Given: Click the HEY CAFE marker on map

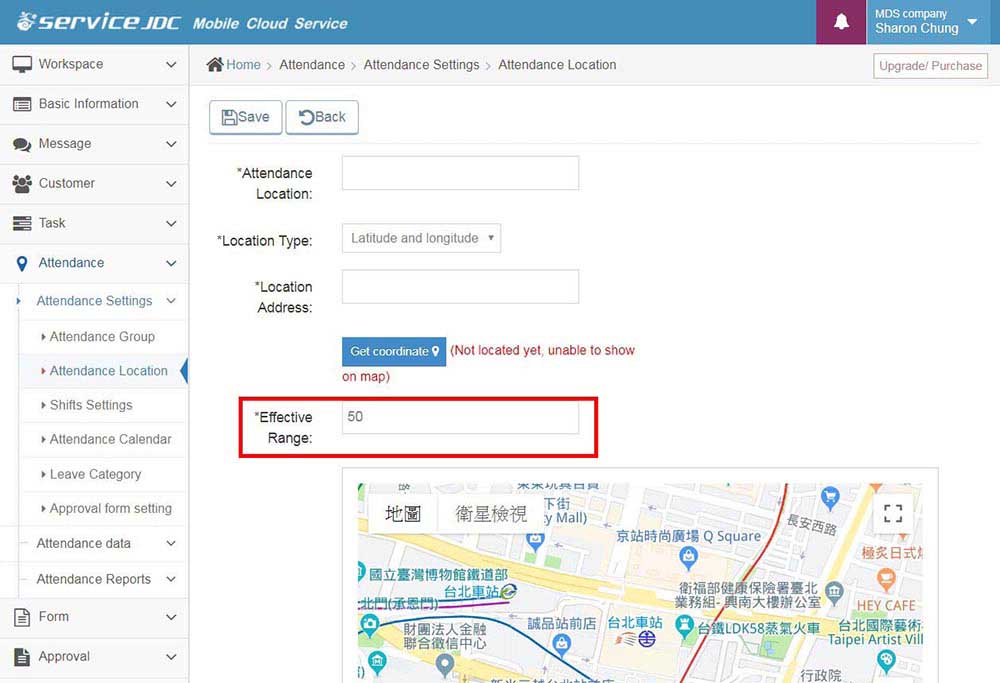Looking at the screenshot, I should tap(886, 580).
